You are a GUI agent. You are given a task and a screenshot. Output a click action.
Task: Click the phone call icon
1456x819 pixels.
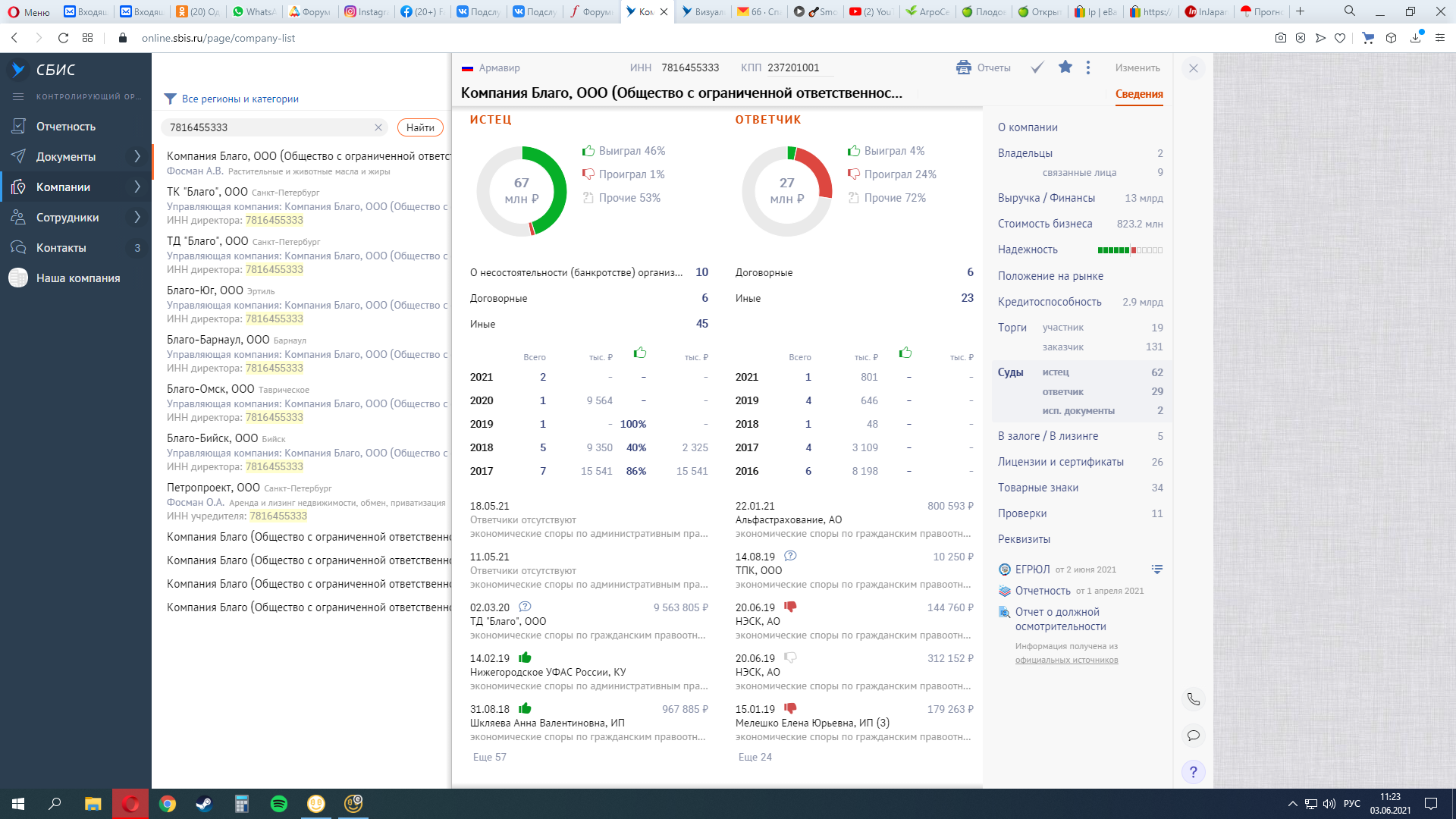coord(1194,699)
